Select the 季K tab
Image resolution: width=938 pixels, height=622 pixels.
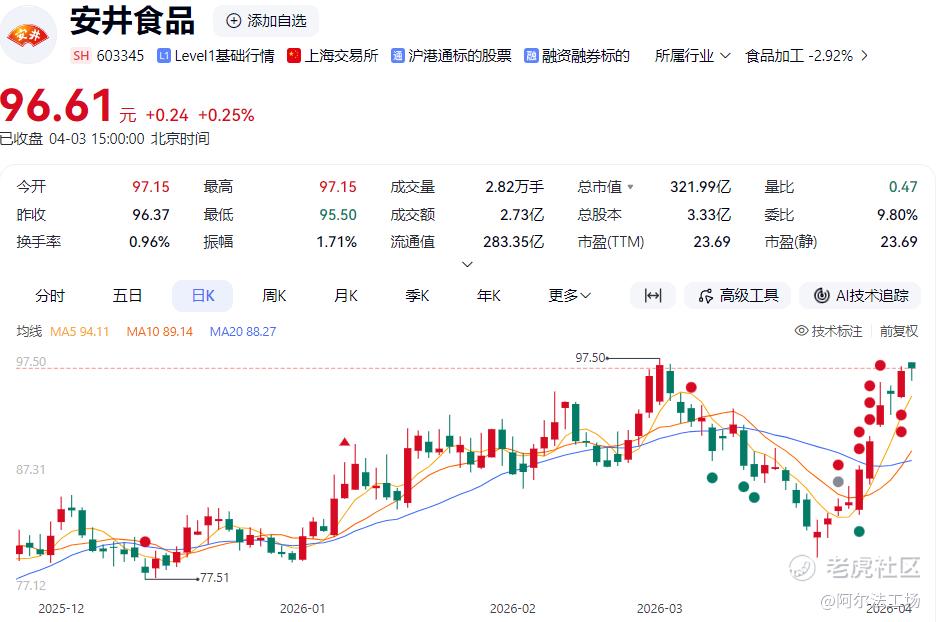coord(417,295)
